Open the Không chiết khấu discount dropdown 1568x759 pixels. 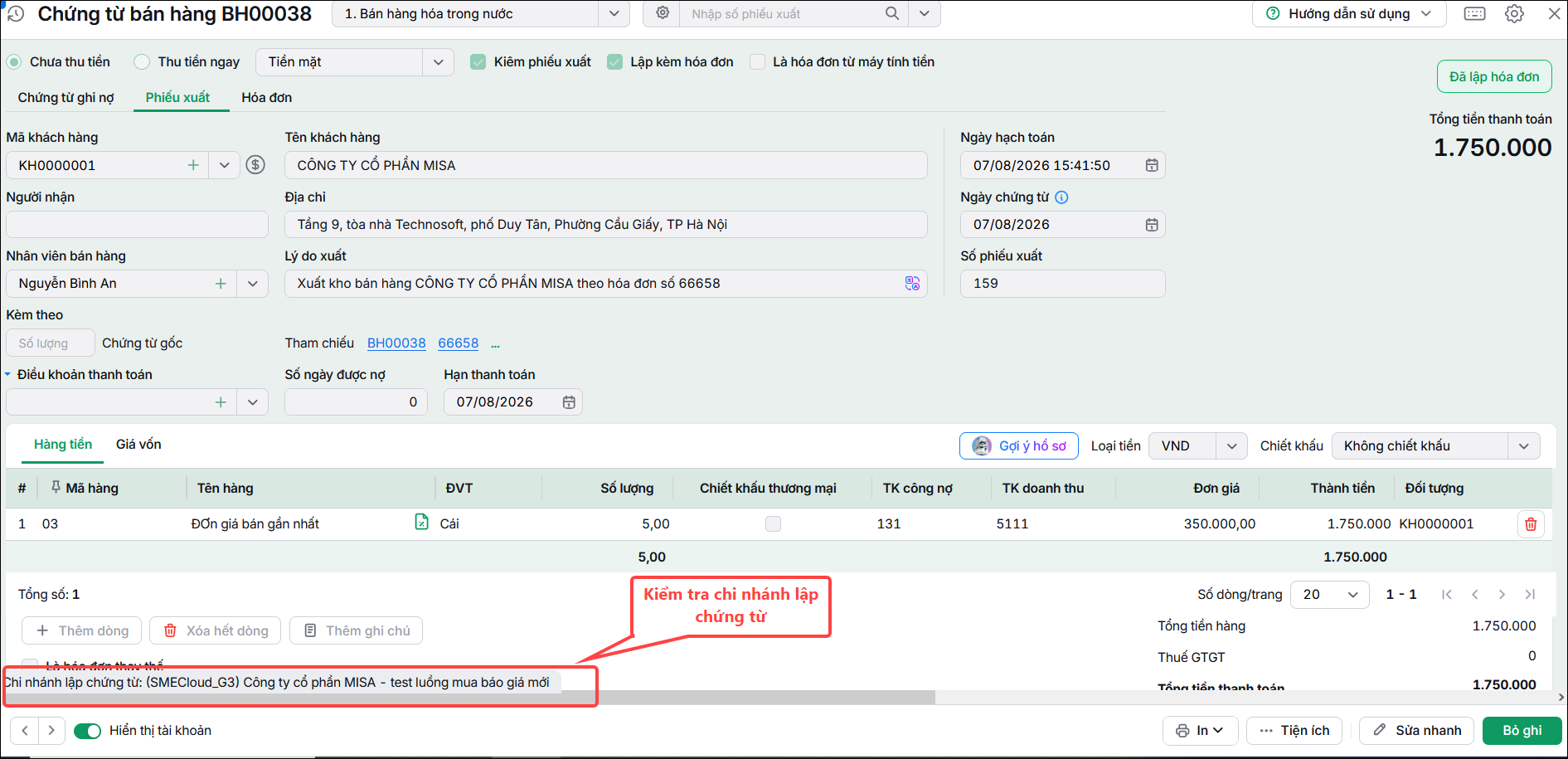1523,446
